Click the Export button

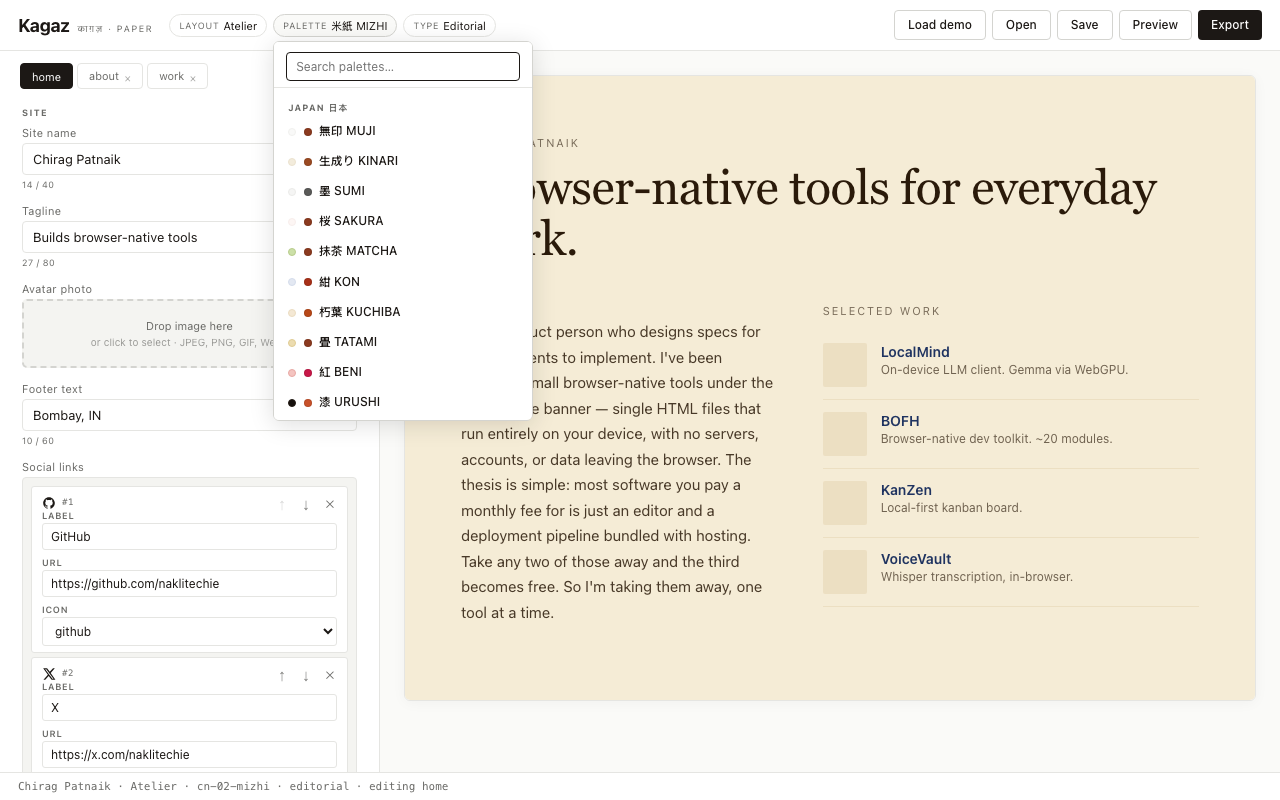pyautogui.click(x=1229, y=25)
